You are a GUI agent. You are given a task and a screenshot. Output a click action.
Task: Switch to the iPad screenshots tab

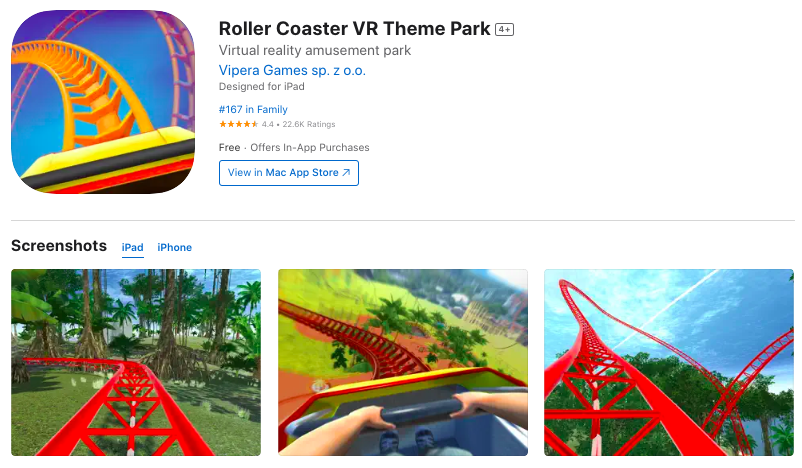(x=132, y=248)
